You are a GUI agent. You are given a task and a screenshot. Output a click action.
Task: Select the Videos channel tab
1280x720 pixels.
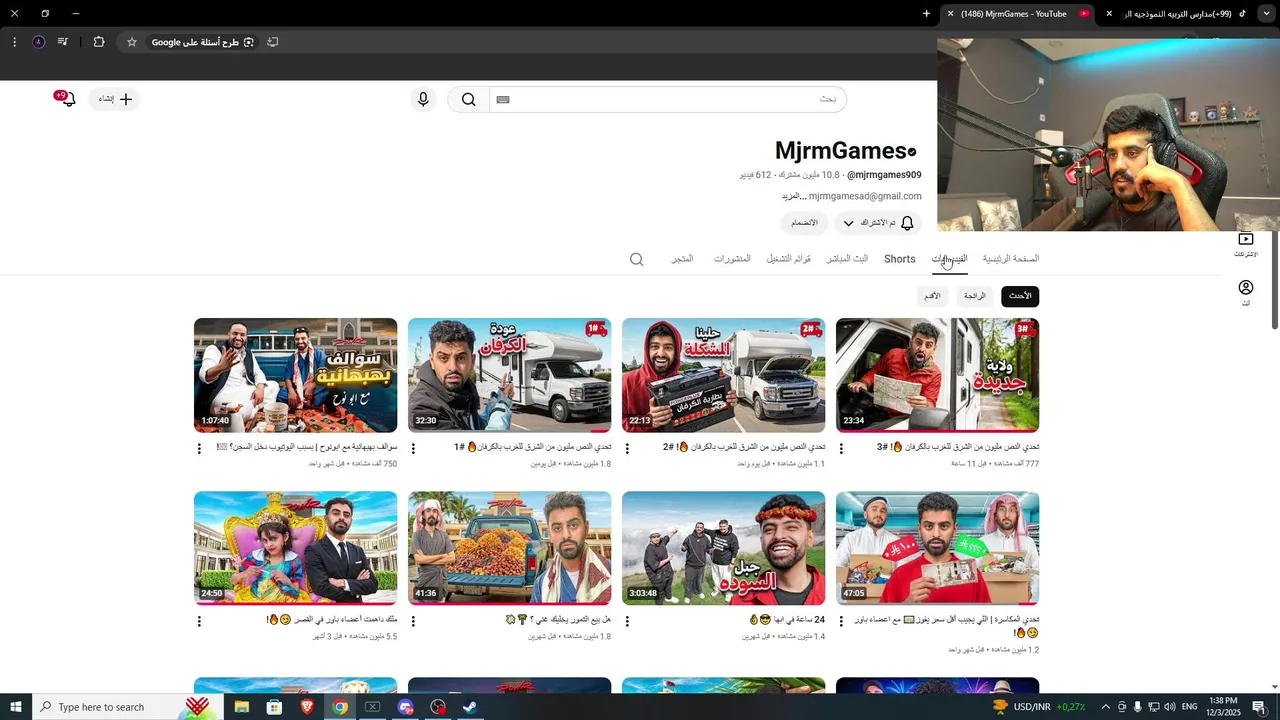[949, 259]
